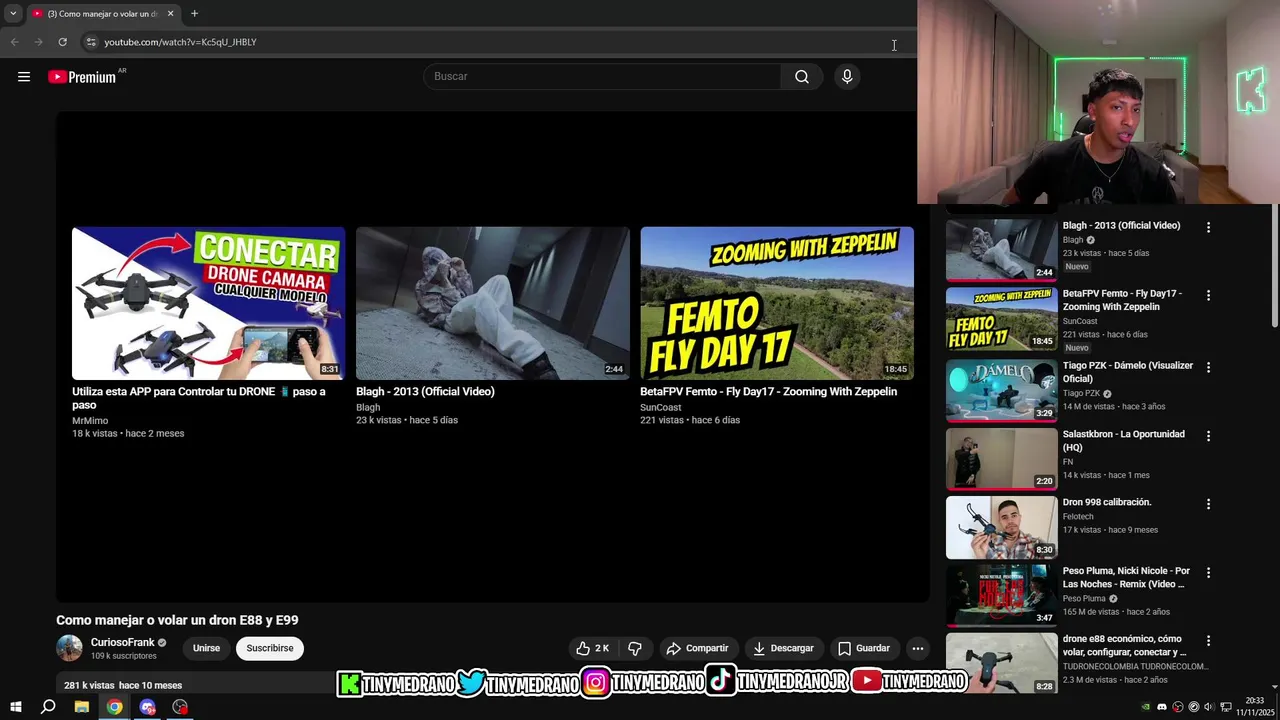Click the search magnifier button

coord(802,77)
